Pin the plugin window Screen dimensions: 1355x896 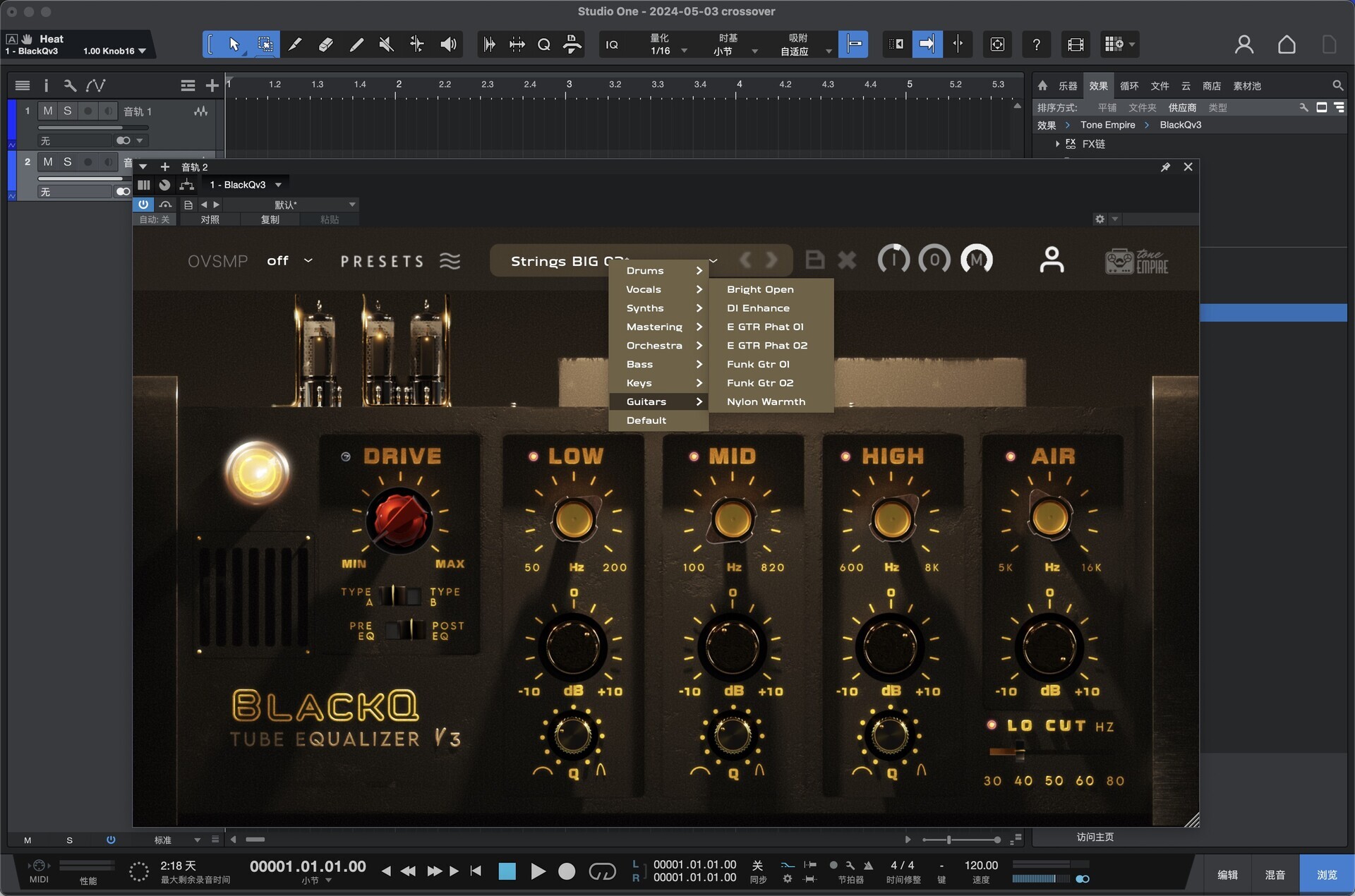1165,167
